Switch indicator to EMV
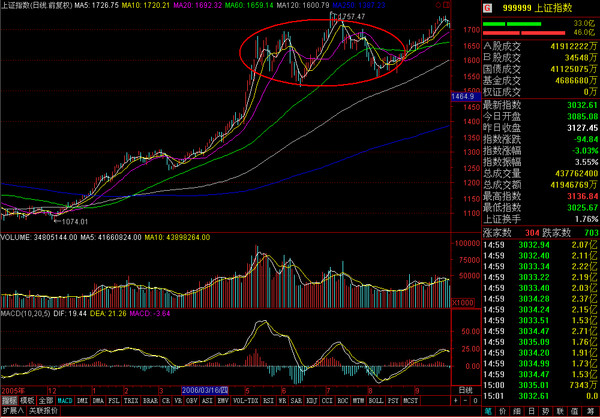600x418 pixels. pyautogui.click(x=223, y=401)
